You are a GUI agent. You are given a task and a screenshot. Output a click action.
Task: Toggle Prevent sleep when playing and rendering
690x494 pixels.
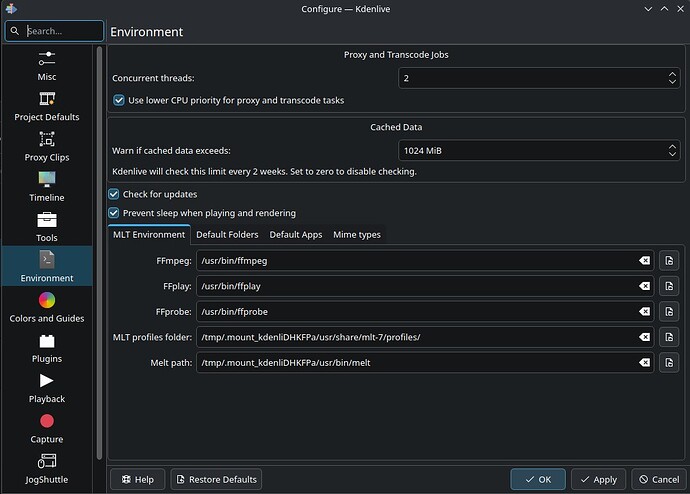coord(114,213)
